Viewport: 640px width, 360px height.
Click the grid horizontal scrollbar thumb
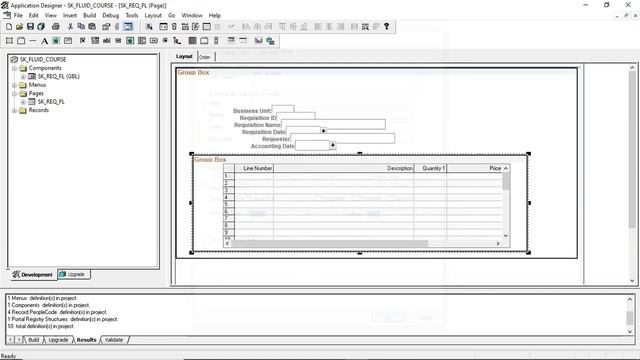330,244
